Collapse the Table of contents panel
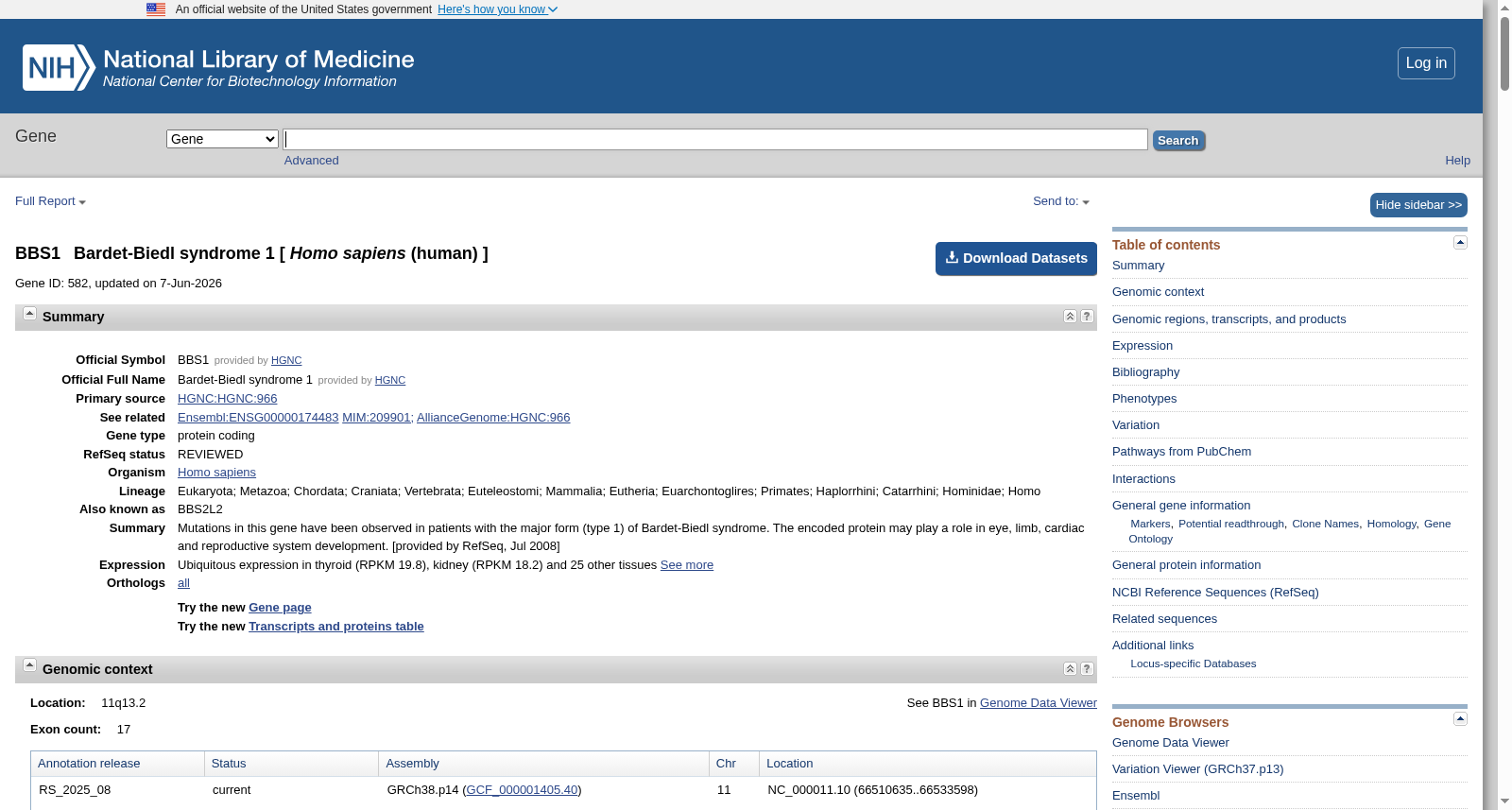1512x810 pixels. coord(1460,243)
